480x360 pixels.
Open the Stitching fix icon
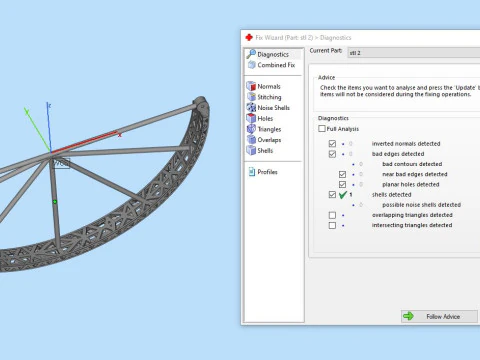(x=251, y=97)
